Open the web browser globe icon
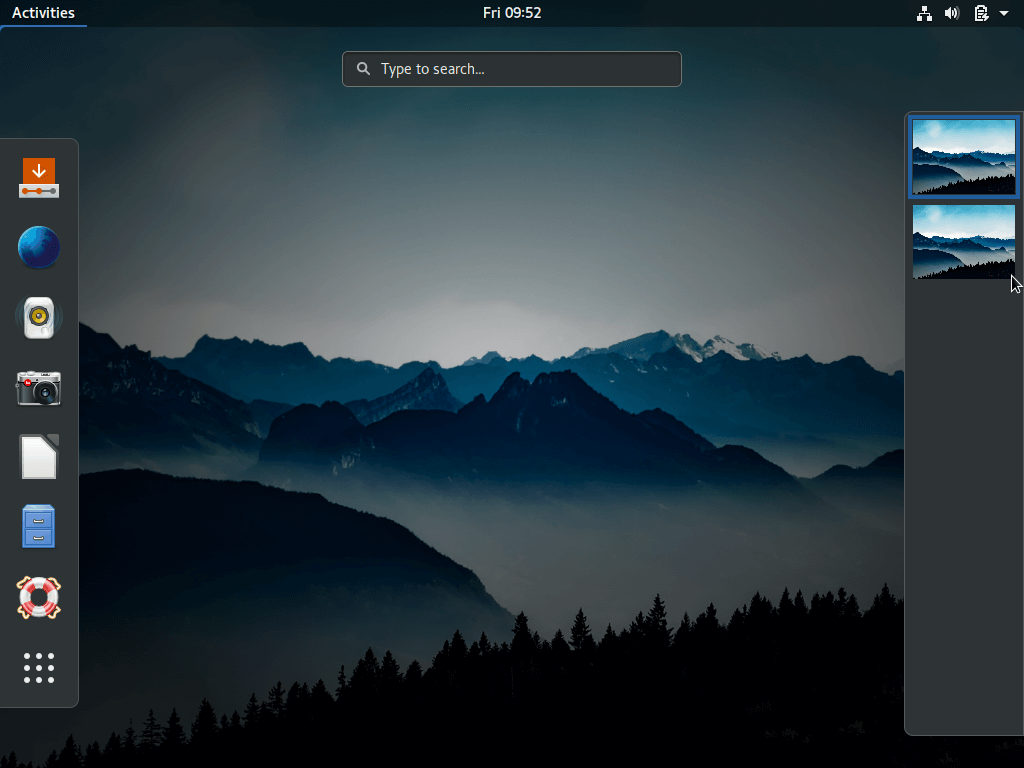This screenshot has width=1024, height=768. tap(39, 248)
